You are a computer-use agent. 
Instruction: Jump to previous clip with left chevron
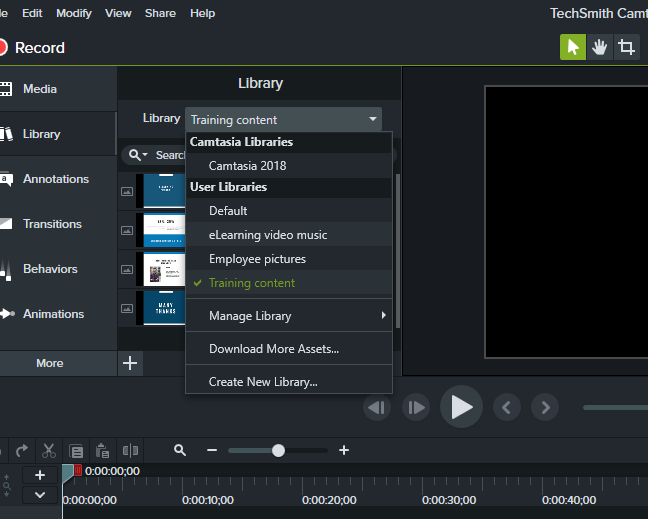pyautogui.click(x=507, y=407)
